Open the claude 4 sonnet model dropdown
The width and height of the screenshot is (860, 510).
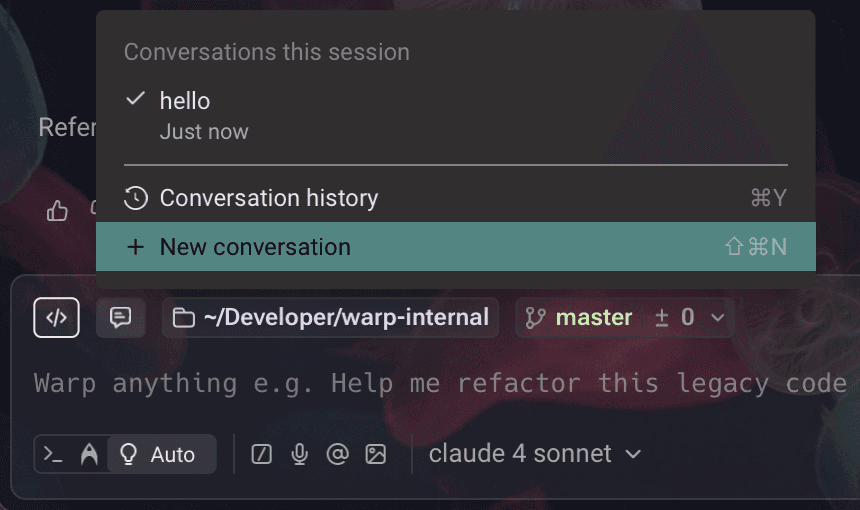tap(534, 454)
